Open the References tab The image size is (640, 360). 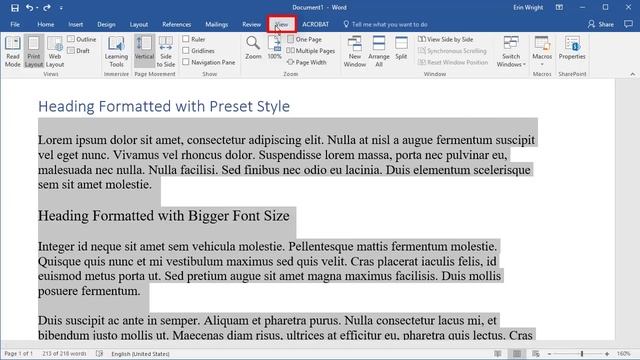point(176,24)
